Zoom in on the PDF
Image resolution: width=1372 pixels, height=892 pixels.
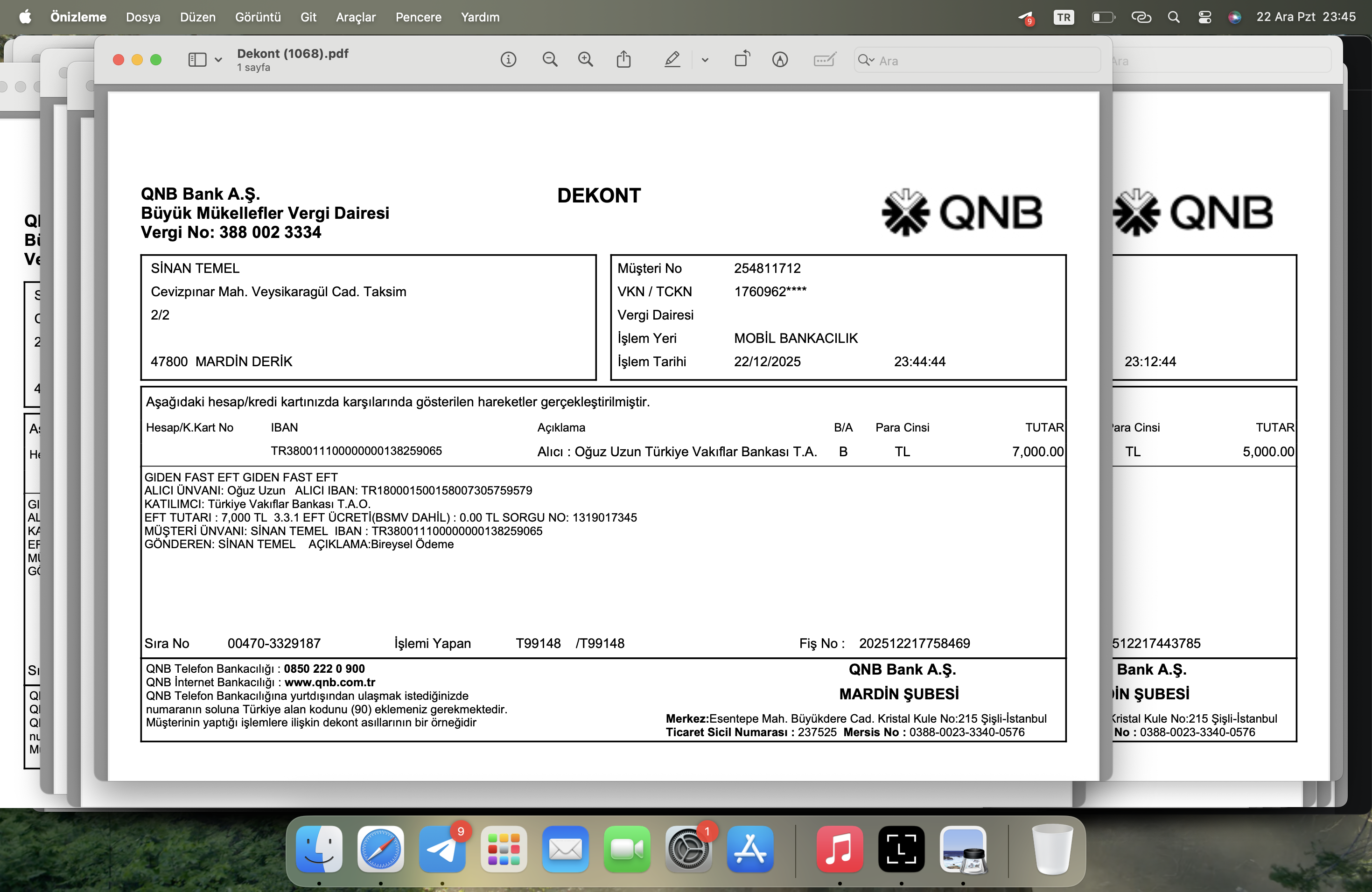(586, 60)
